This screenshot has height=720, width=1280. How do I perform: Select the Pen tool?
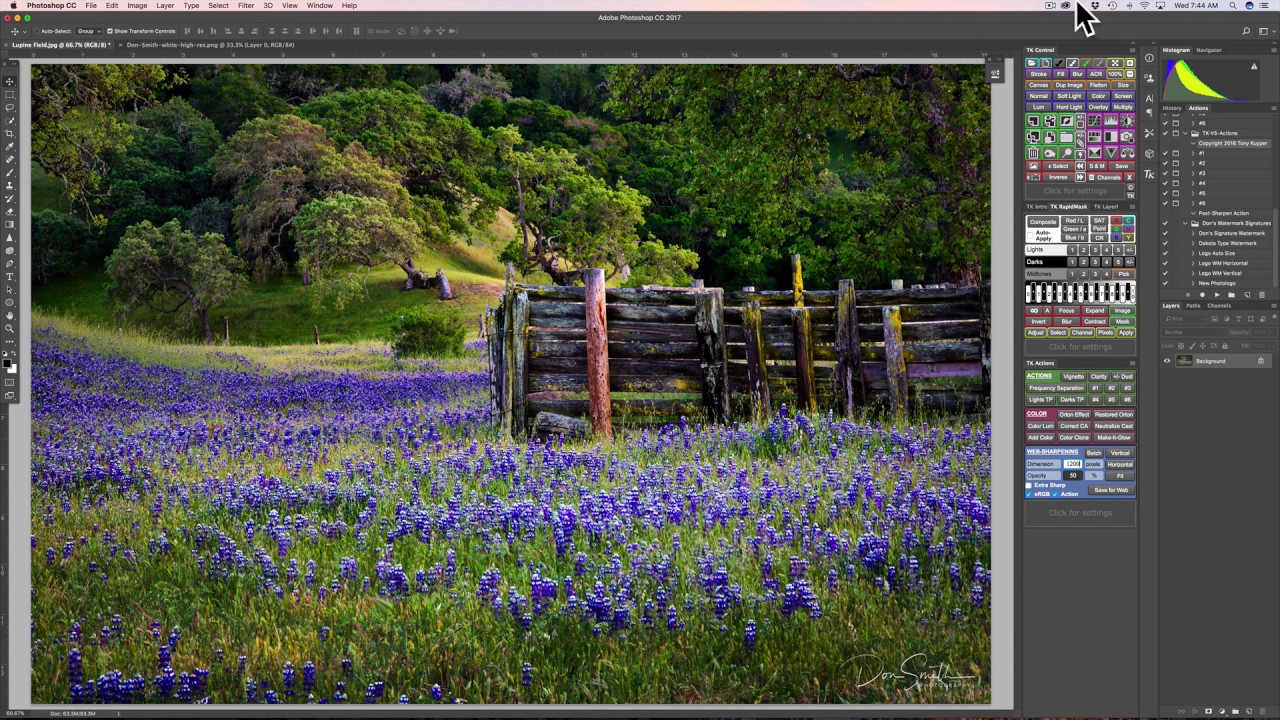(x=10, y=263)
